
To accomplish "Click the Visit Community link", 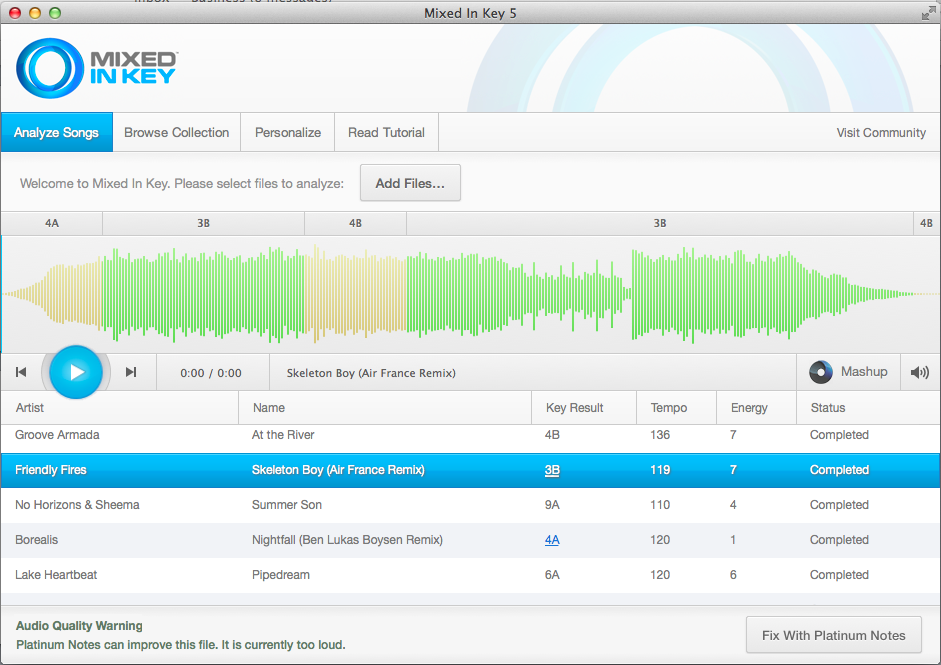I will coord(881,132).
